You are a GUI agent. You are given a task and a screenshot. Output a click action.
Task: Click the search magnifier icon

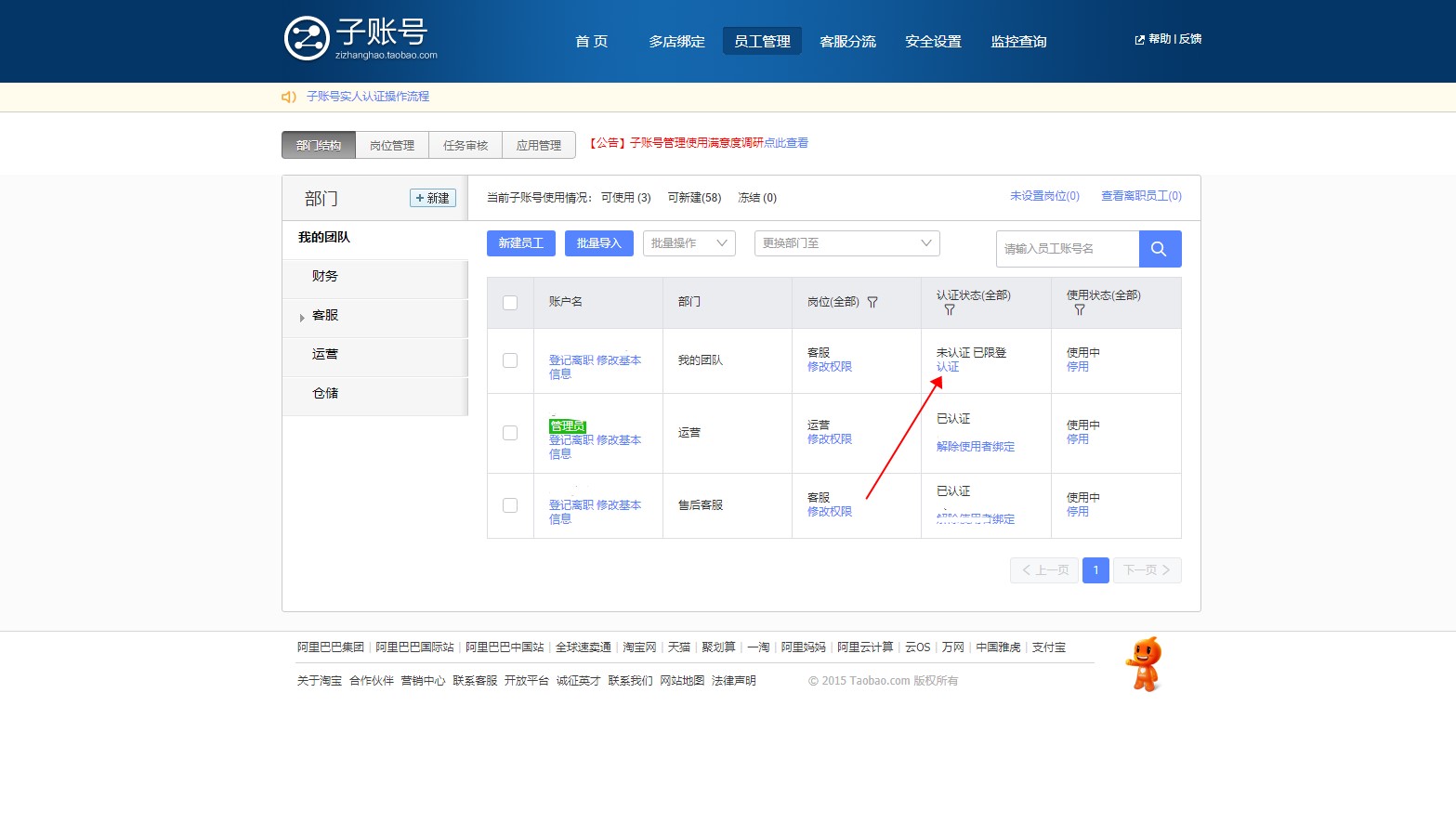click(x=1159, y=249)
